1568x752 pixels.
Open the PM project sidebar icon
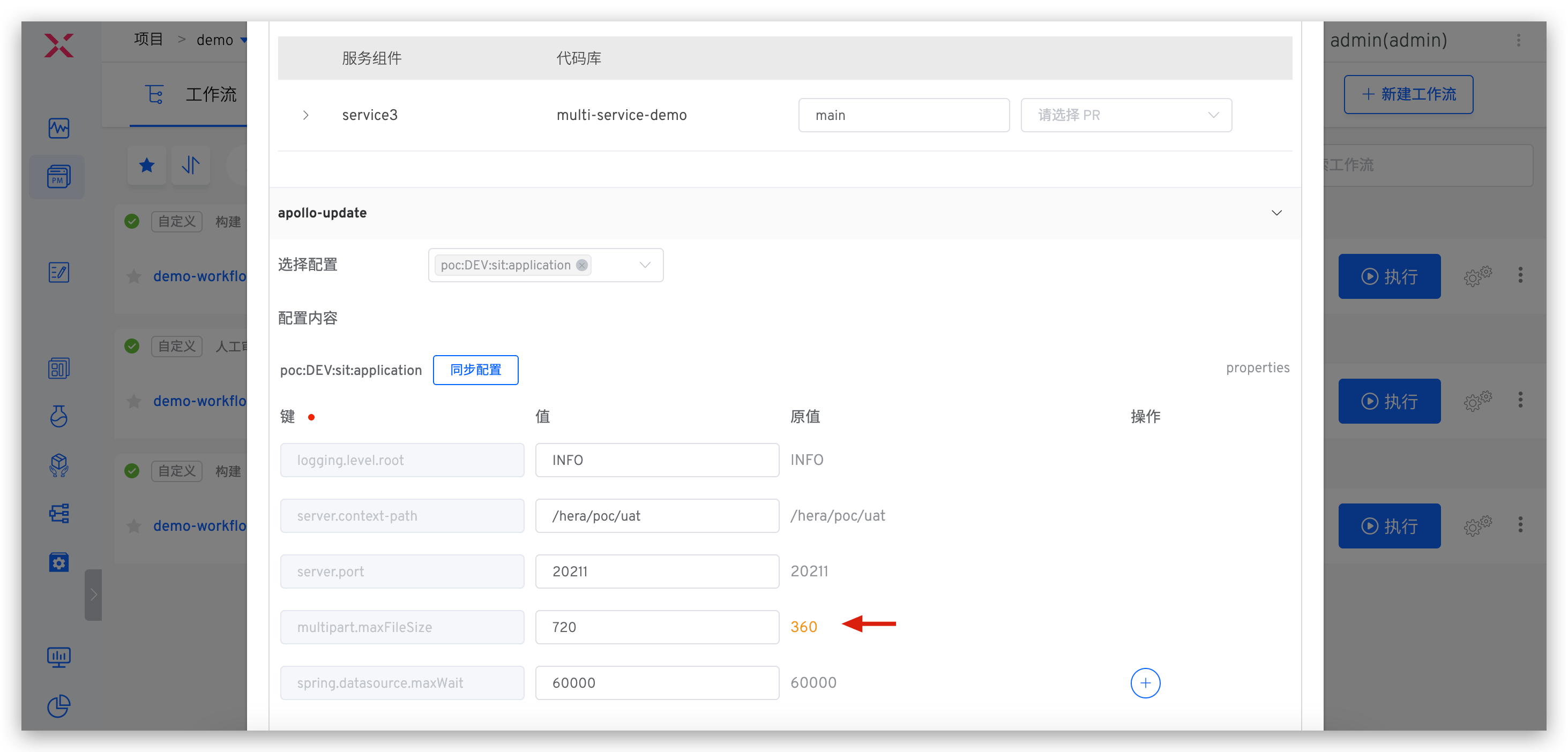point(58,176)
